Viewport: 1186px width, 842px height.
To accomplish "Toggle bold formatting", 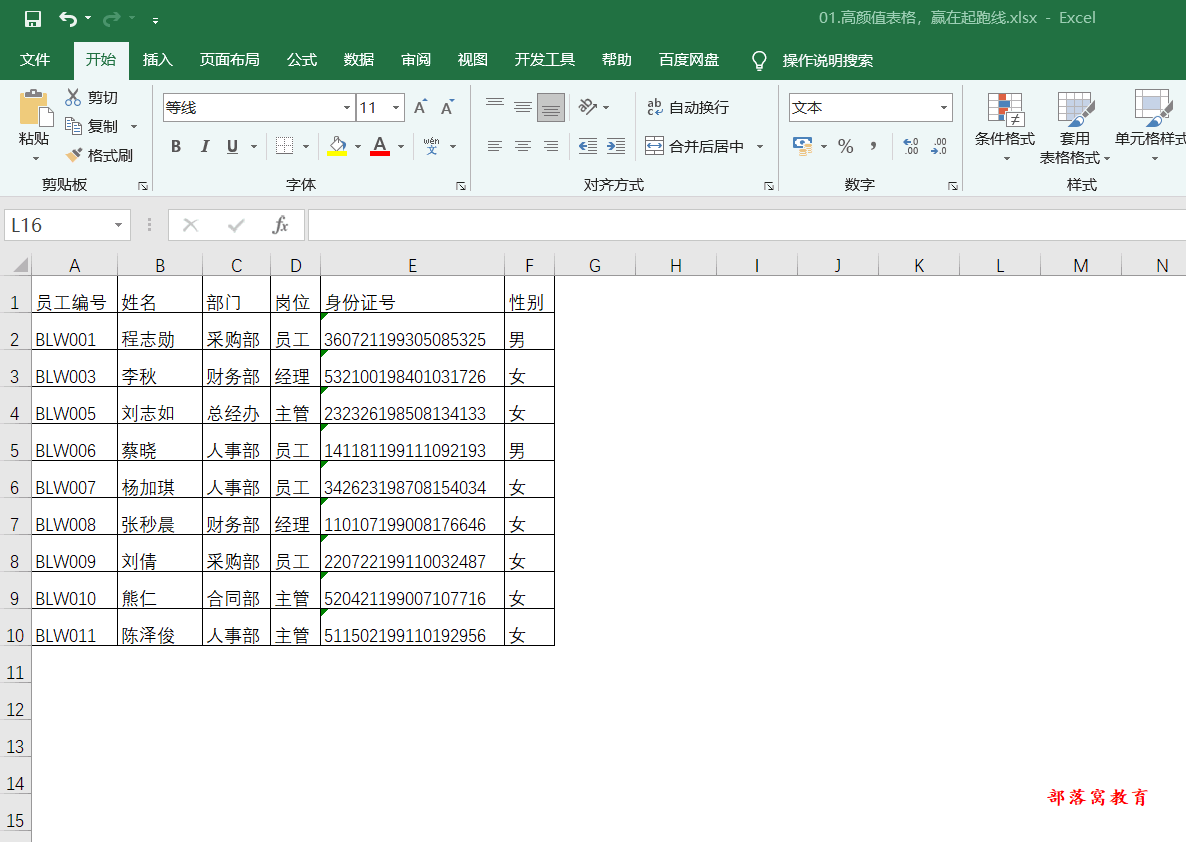I will point(175,146).
